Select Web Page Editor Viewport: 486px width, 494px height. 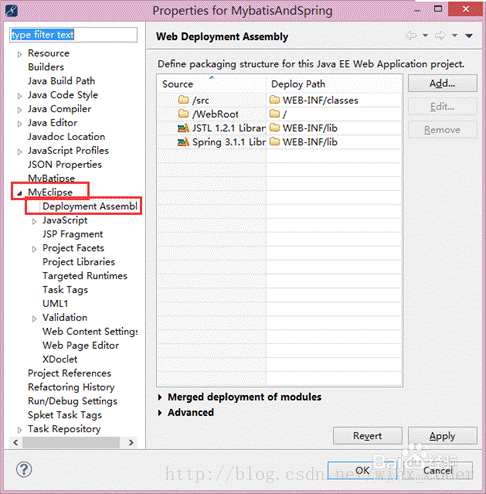pyautogui.click(x=81, y=345)
